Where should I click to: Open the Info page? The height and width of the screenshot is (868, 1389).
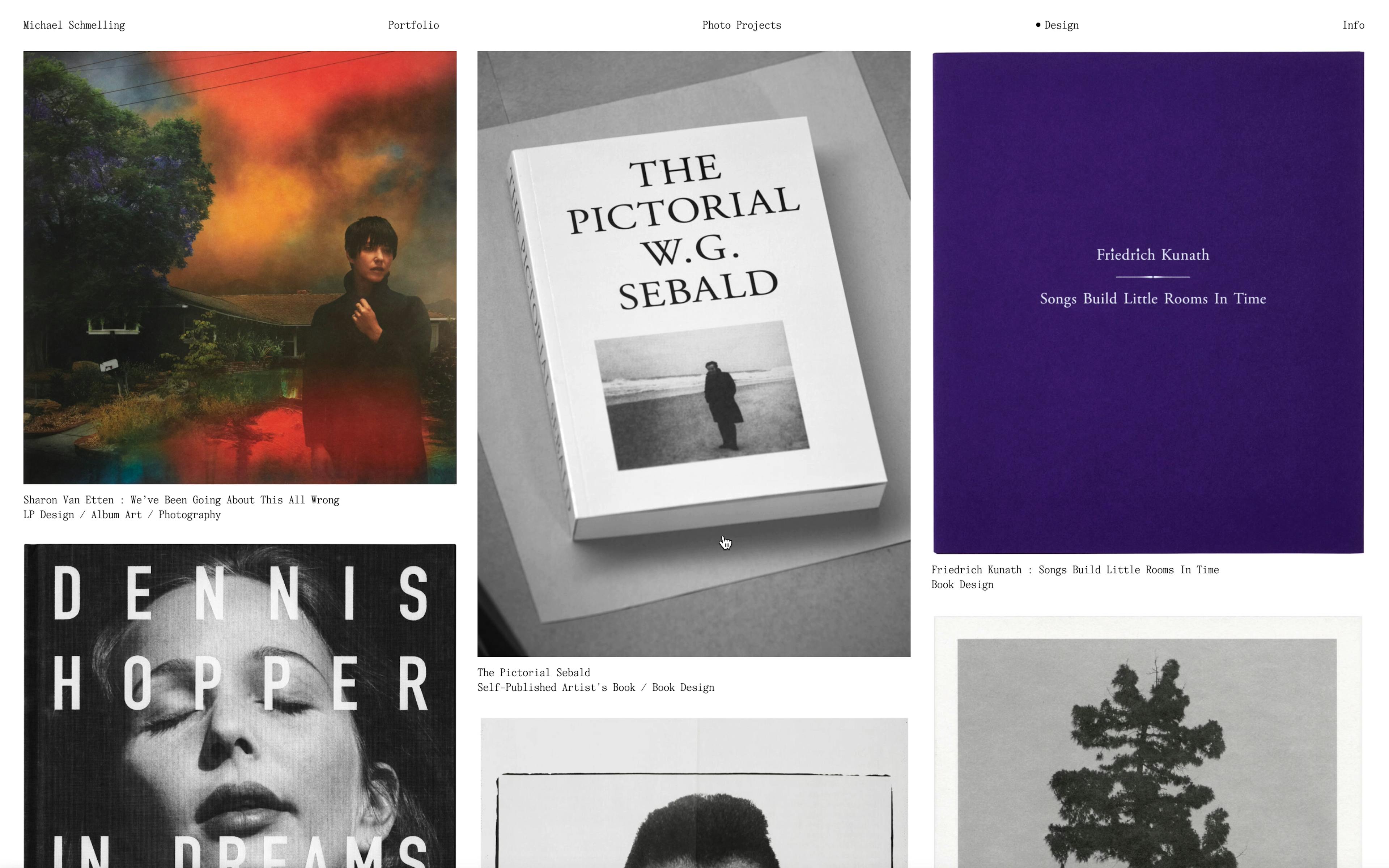(1353, 25)
